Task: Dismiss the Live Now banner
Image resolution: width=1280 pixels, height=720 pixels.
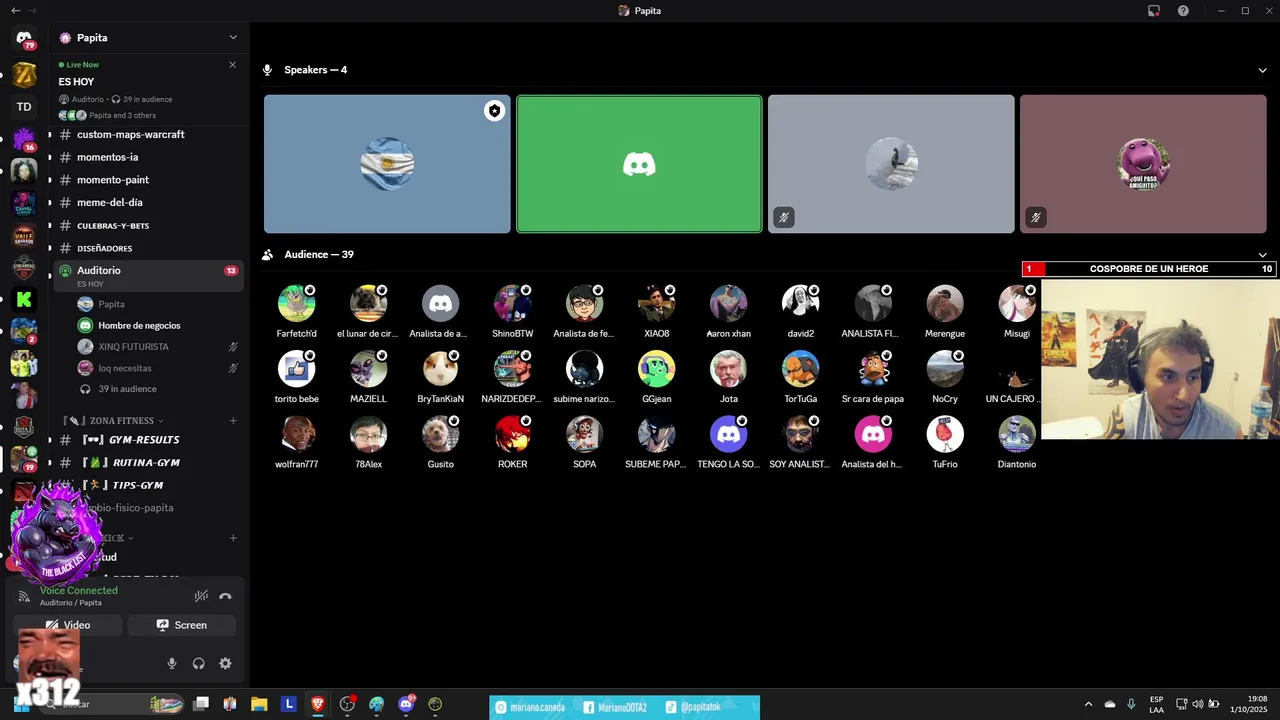Action: coord(232,65)
